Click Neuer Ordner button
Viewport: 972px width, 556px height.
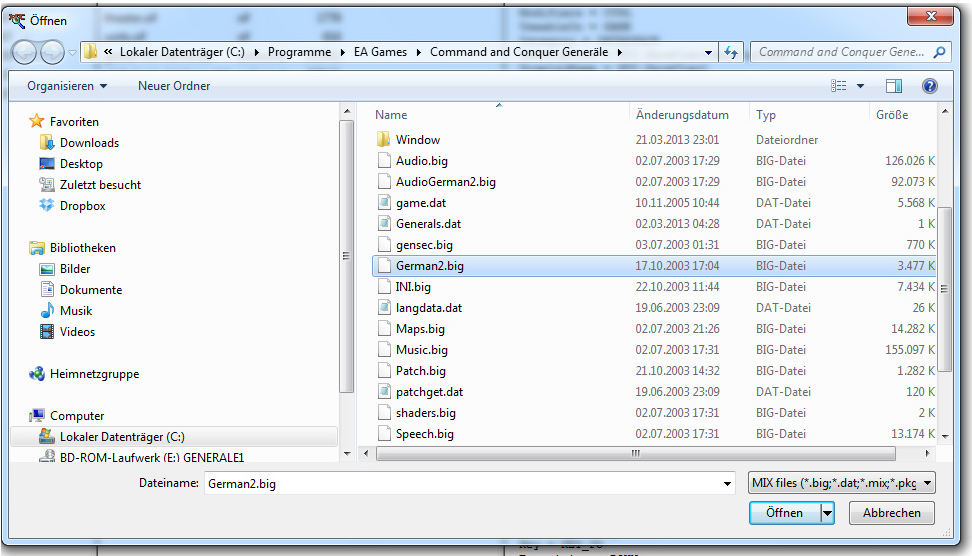pos(174,86)
